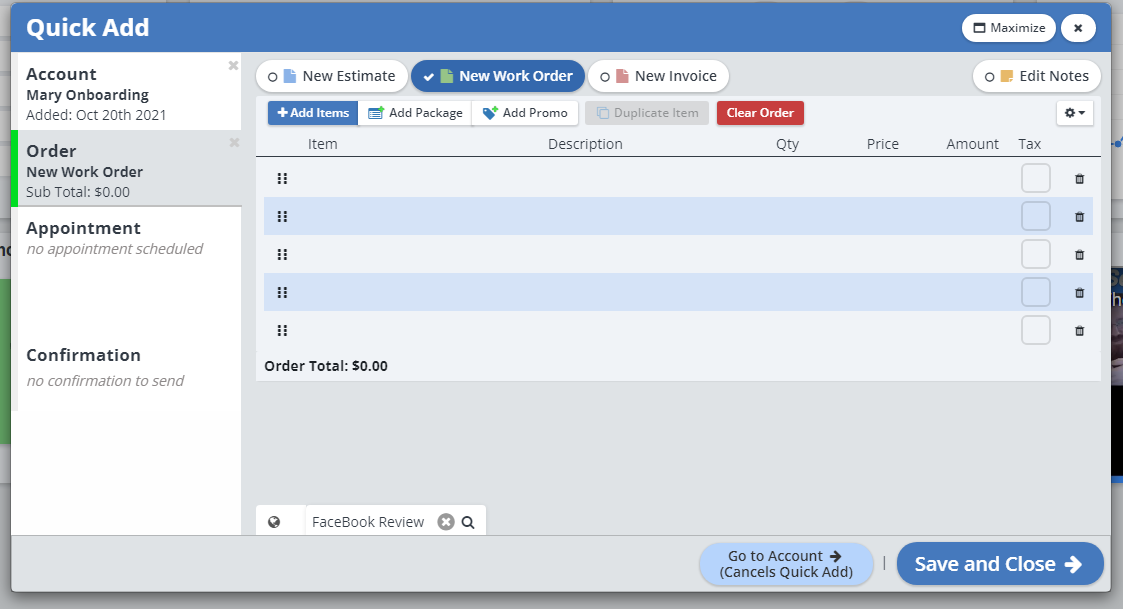1123x609 pixels.
Task: Search referral sources with magnifier icon
Action: (x=468, y=522)
